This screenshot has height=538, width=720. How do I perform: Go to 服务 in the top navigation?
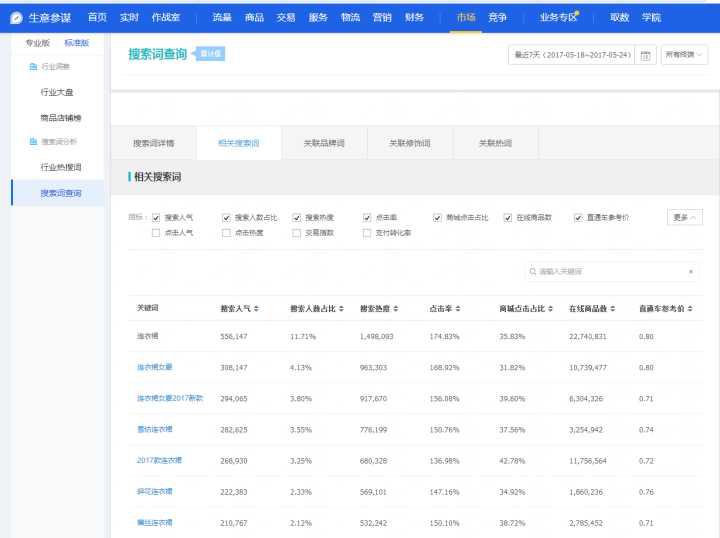[318, 17]
